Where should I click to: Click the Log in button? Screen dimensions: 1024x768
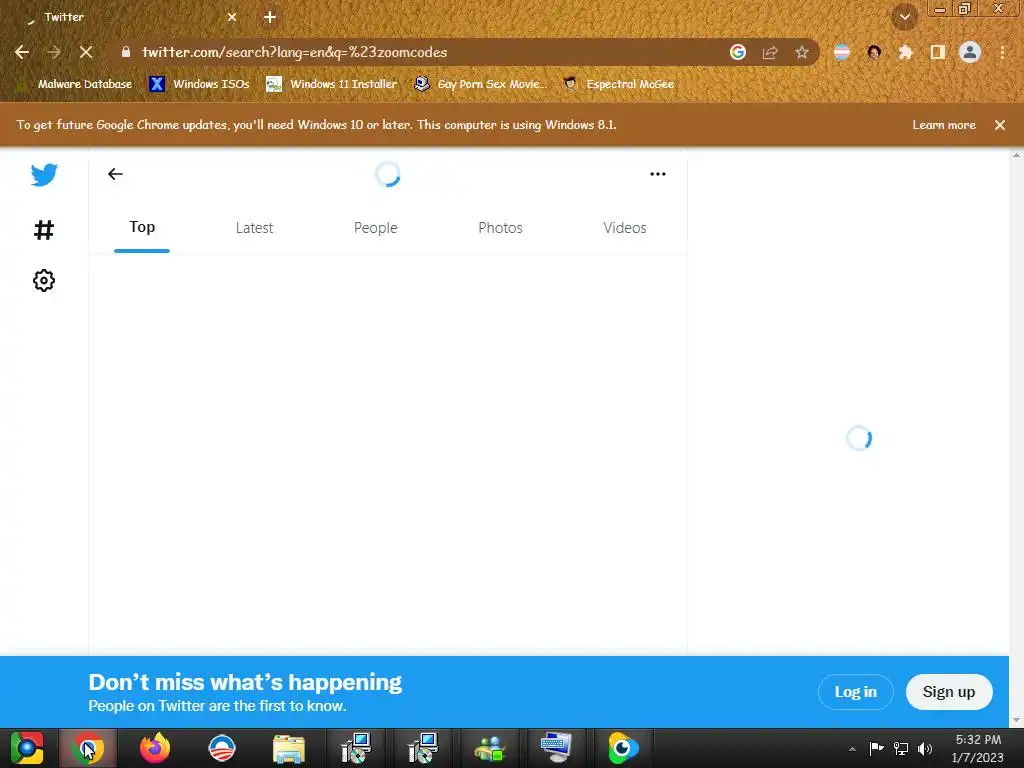(856, 692)
